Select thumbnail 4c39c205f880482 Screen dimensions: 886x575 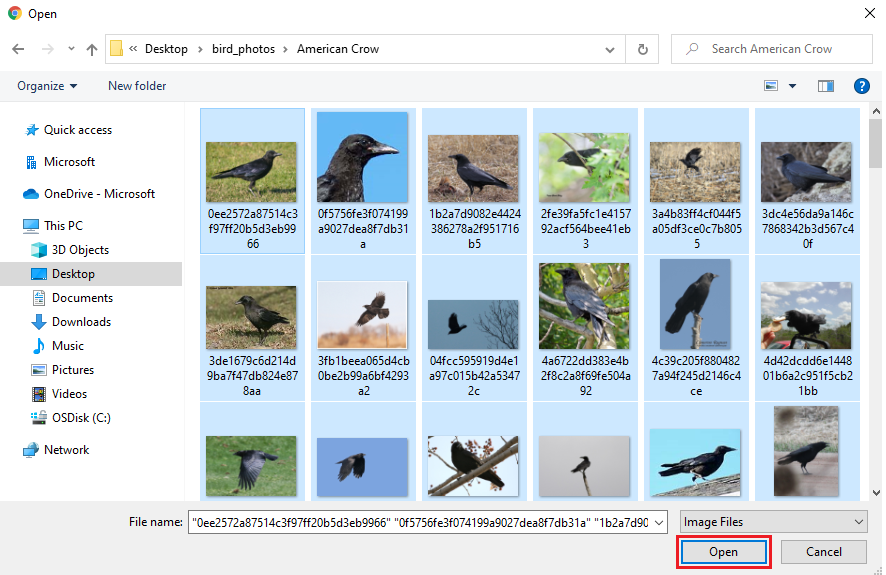point(696,328)
